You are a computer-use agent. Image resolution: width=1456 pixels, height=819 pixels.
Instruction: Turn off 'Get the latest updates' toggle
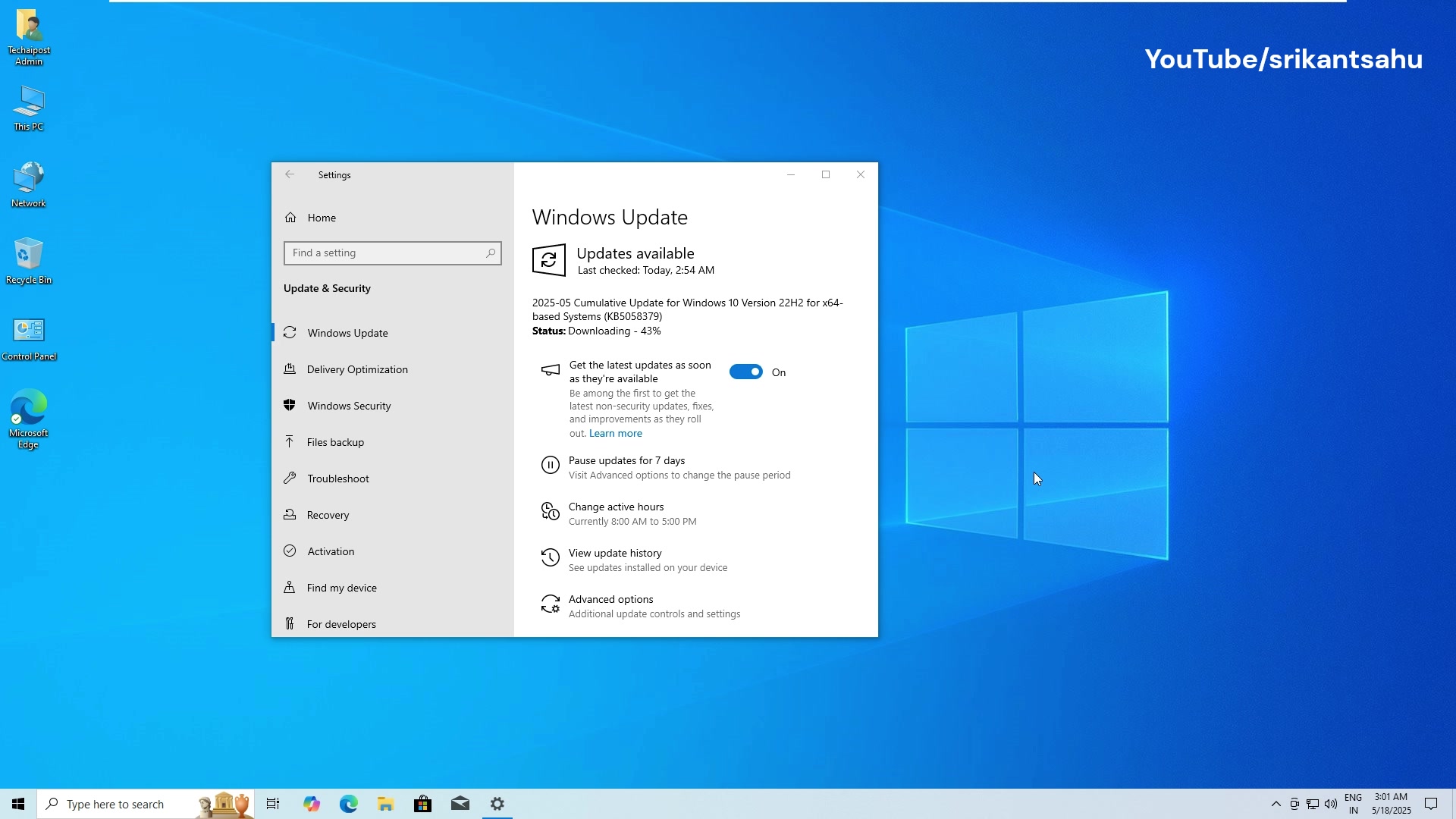click(746, 372)
